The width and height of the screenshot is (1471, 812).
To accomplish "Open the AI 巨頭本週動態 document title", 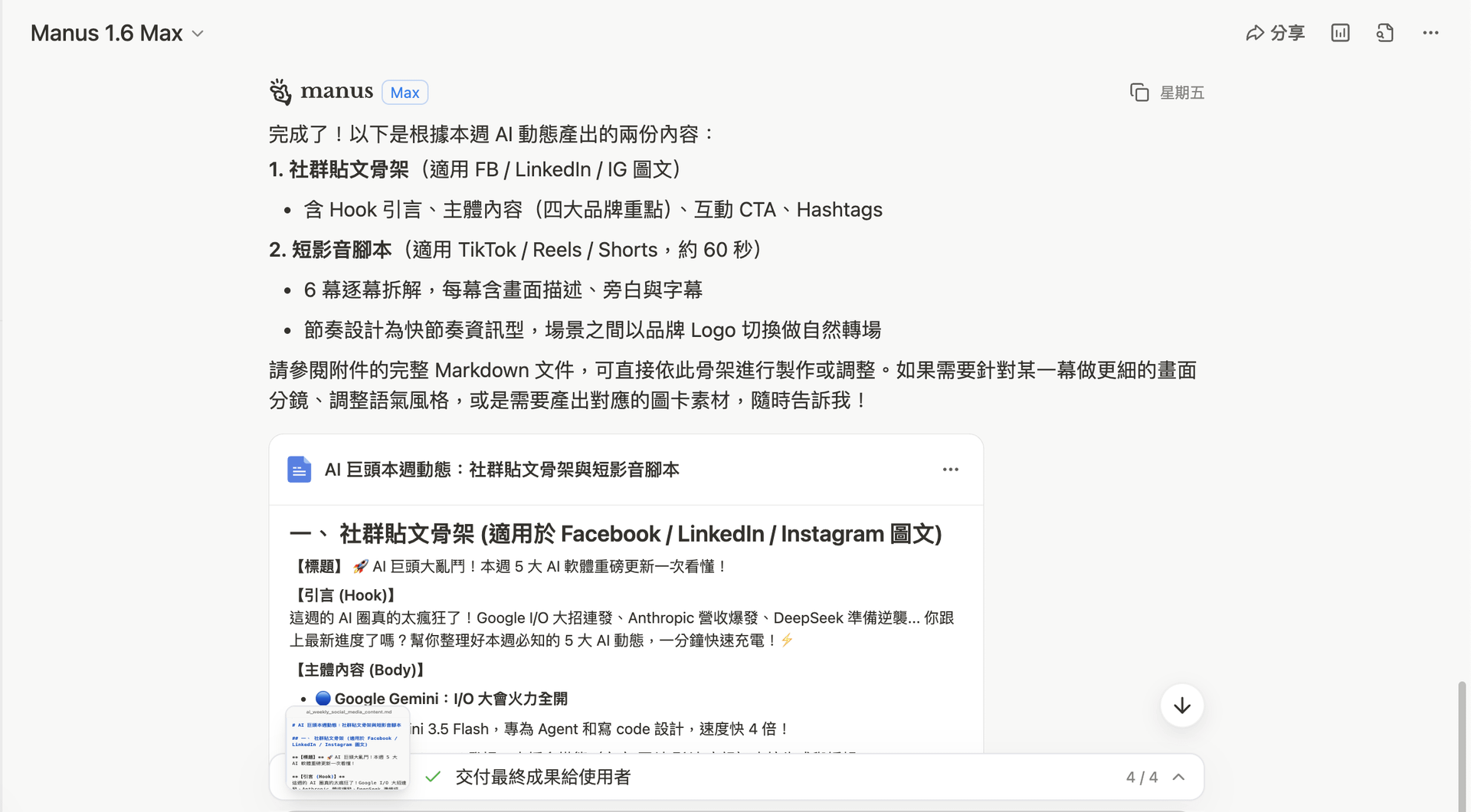I will (x=502, y=470).
